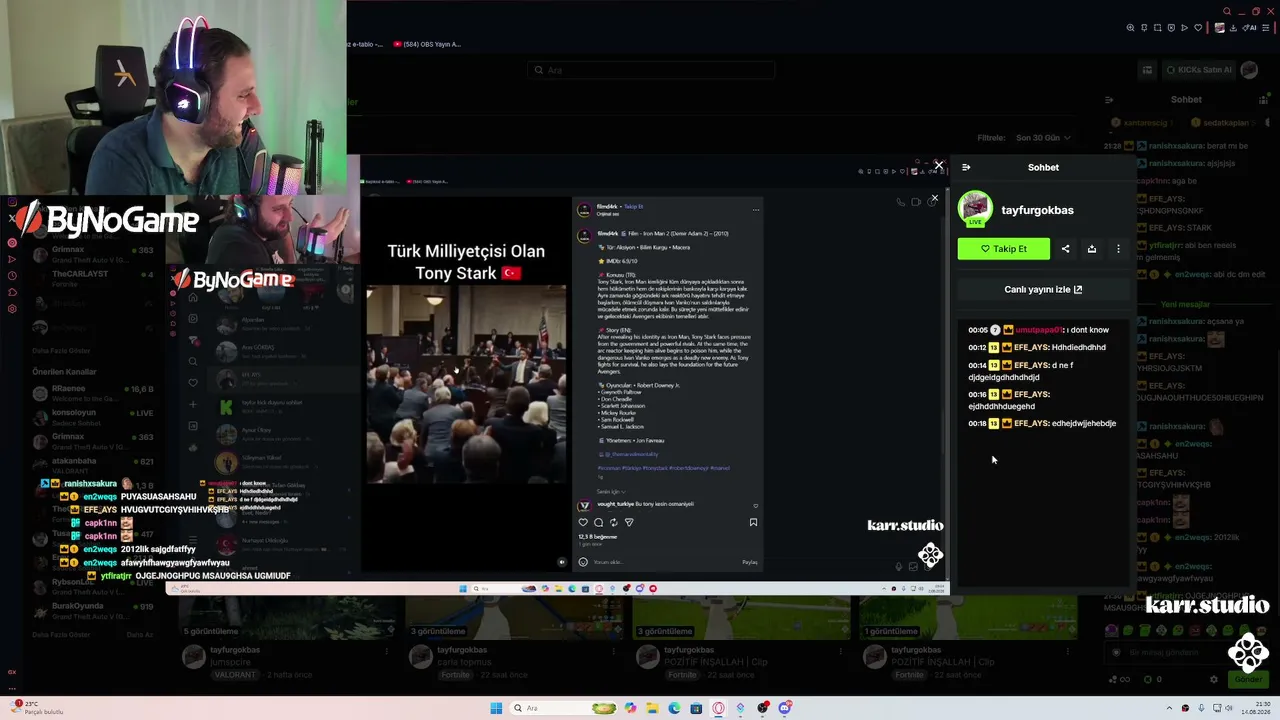The width and height of the screenshot is (1280, 720).
Task: Open the Copilot icon in the Windows taskbar
Action: click(630, 708)
